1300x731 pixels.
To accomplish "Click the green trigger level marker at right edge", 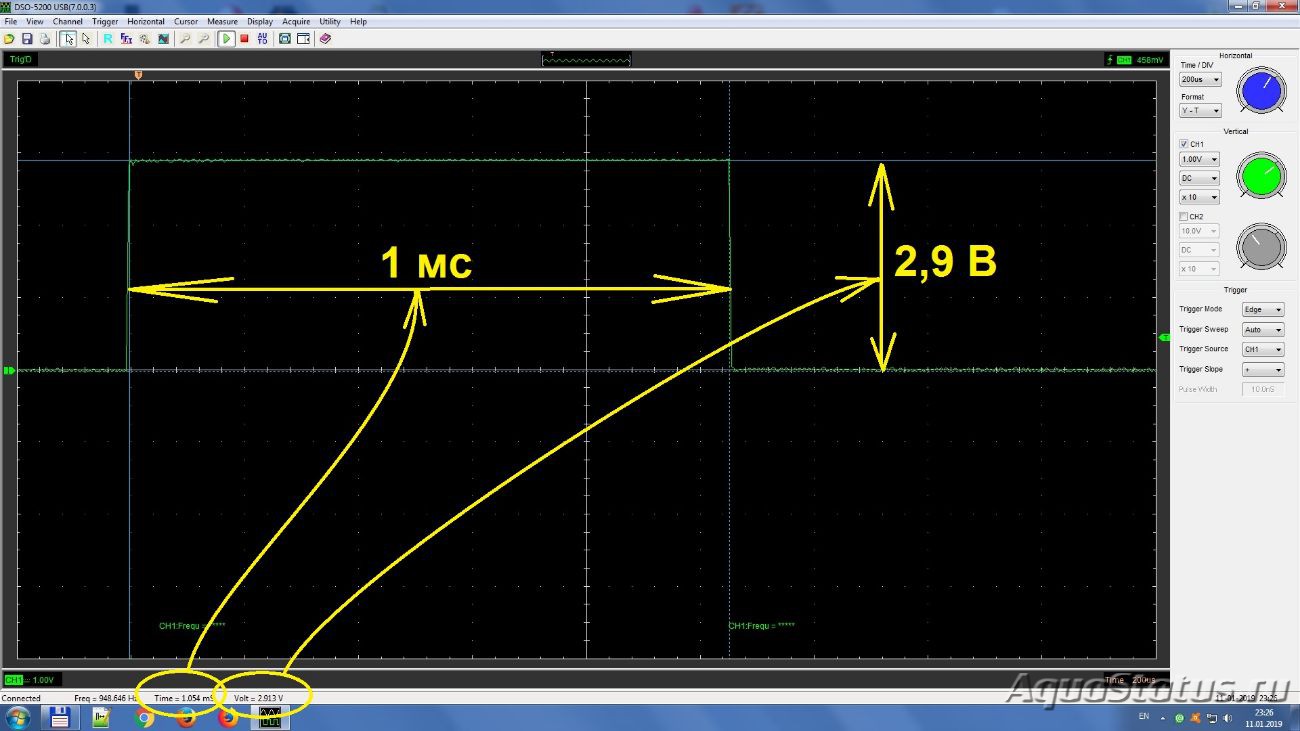I will pos(1164,338).
